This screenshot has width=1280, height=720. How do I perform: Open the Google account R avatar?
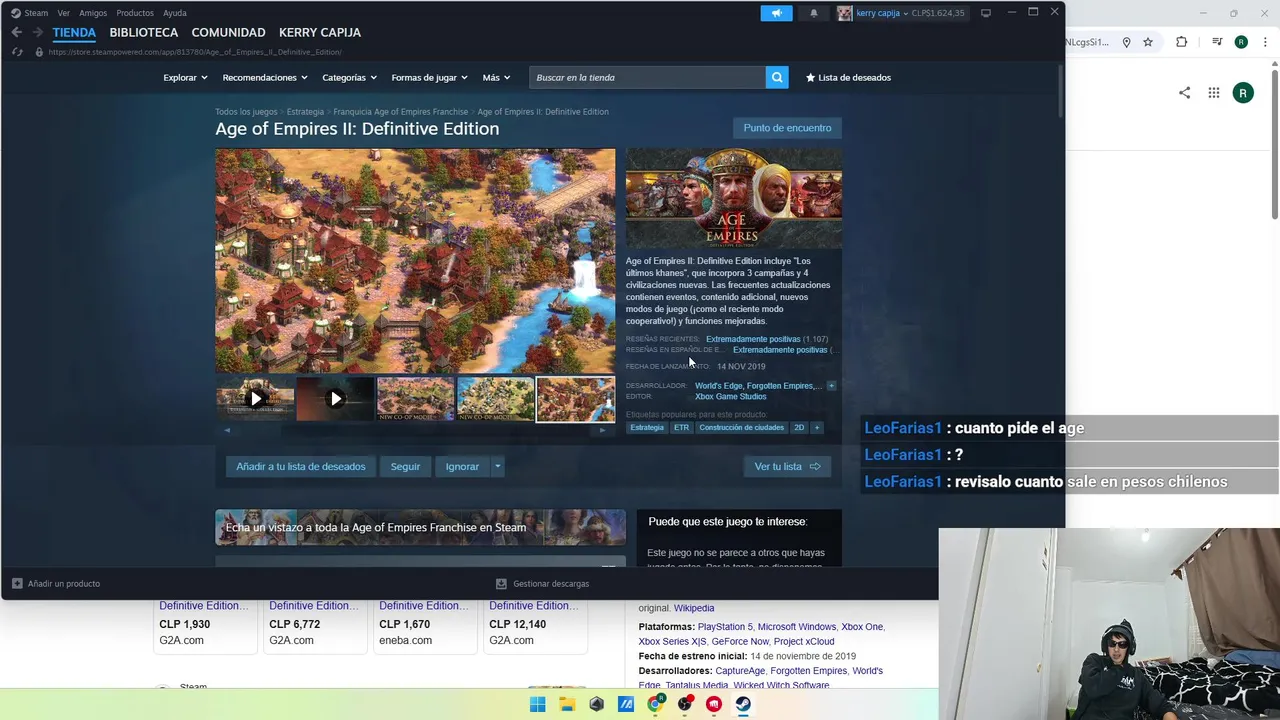(x=1243, y=93)
